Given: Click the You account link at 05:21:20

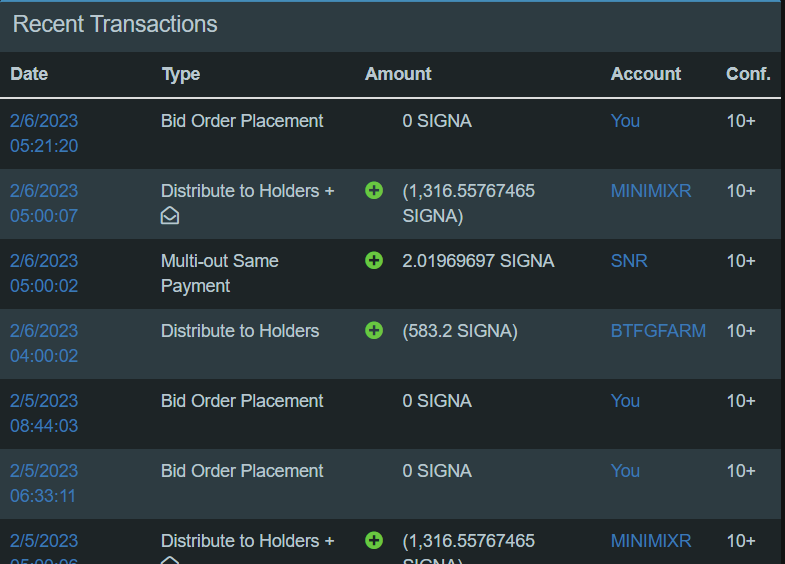Looking at the screenshot, I should pyautogui.click(x=625, y=121).
